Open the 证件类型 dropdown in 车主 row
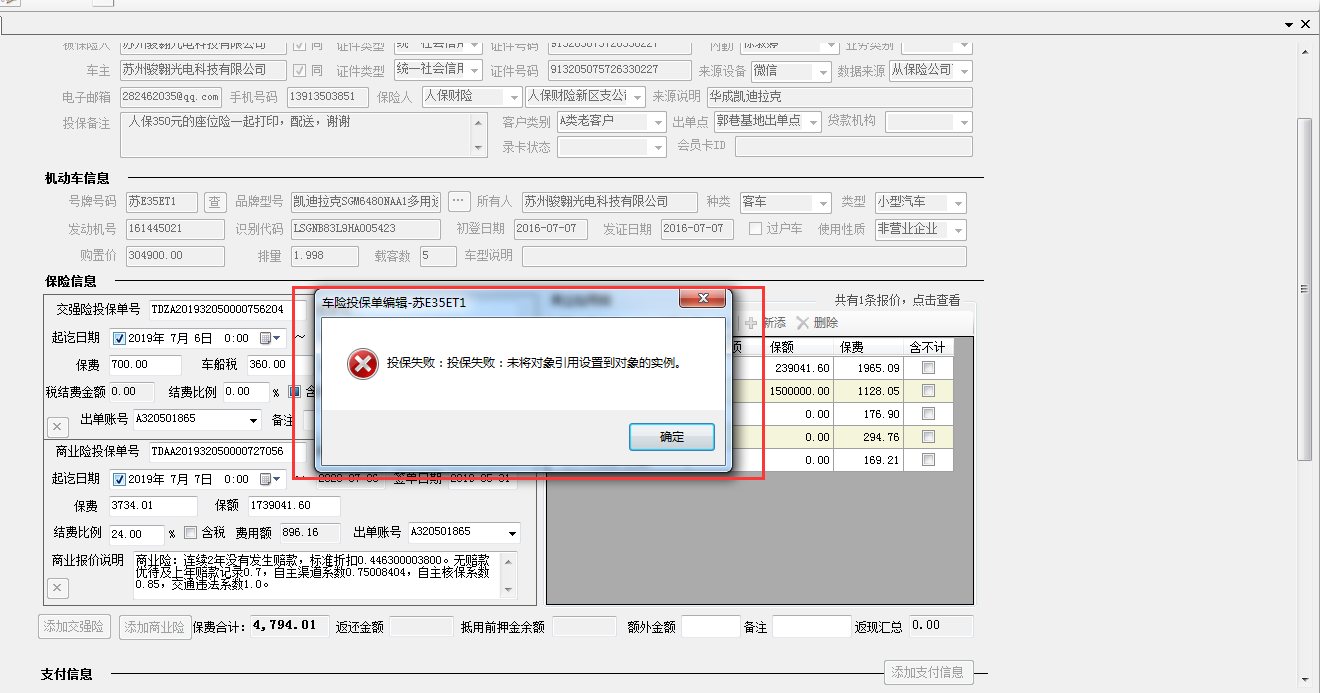Screen dimensions: 1320x693 (x=474, y=71)
